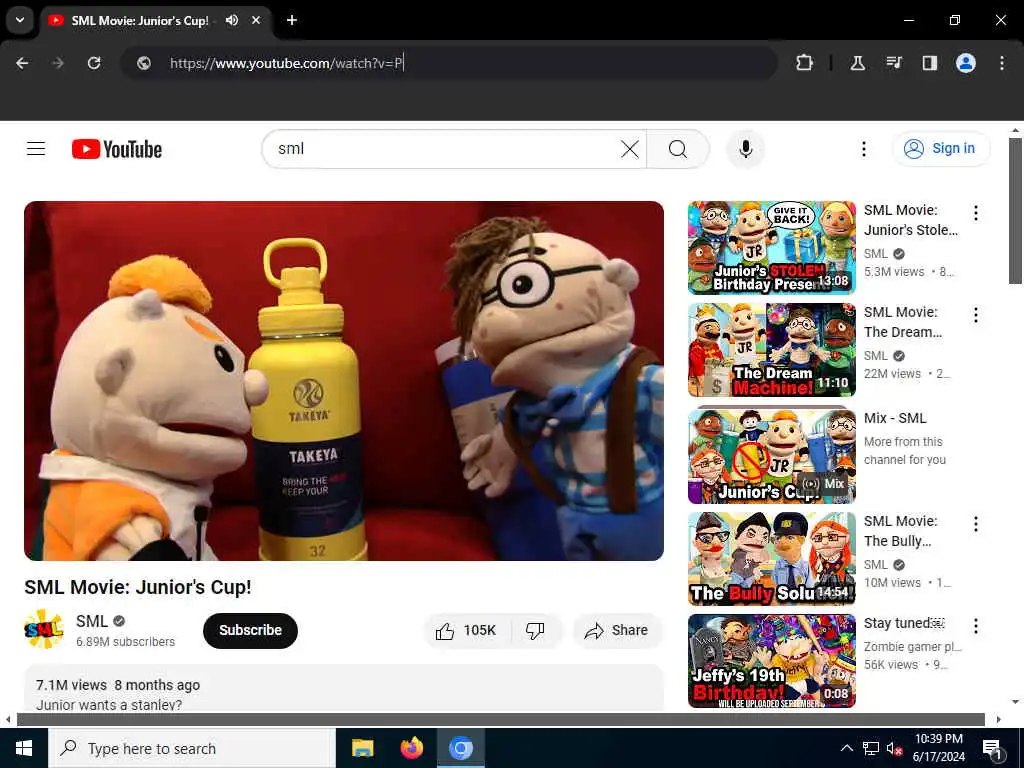
Task: Open the taskbar clock and date
Action: (938, 748)
